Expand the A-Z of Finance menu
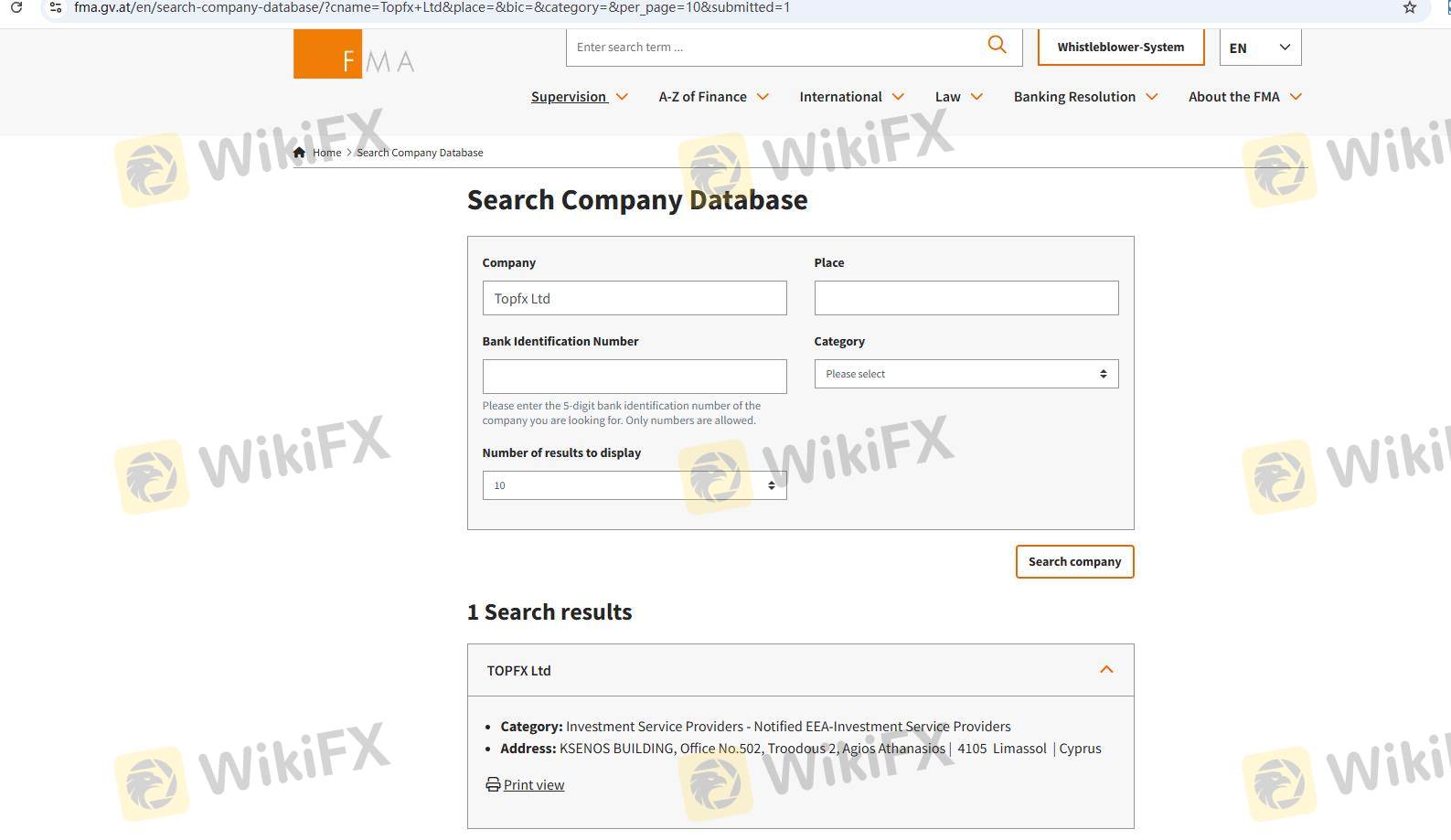 (x=713, y=97)
